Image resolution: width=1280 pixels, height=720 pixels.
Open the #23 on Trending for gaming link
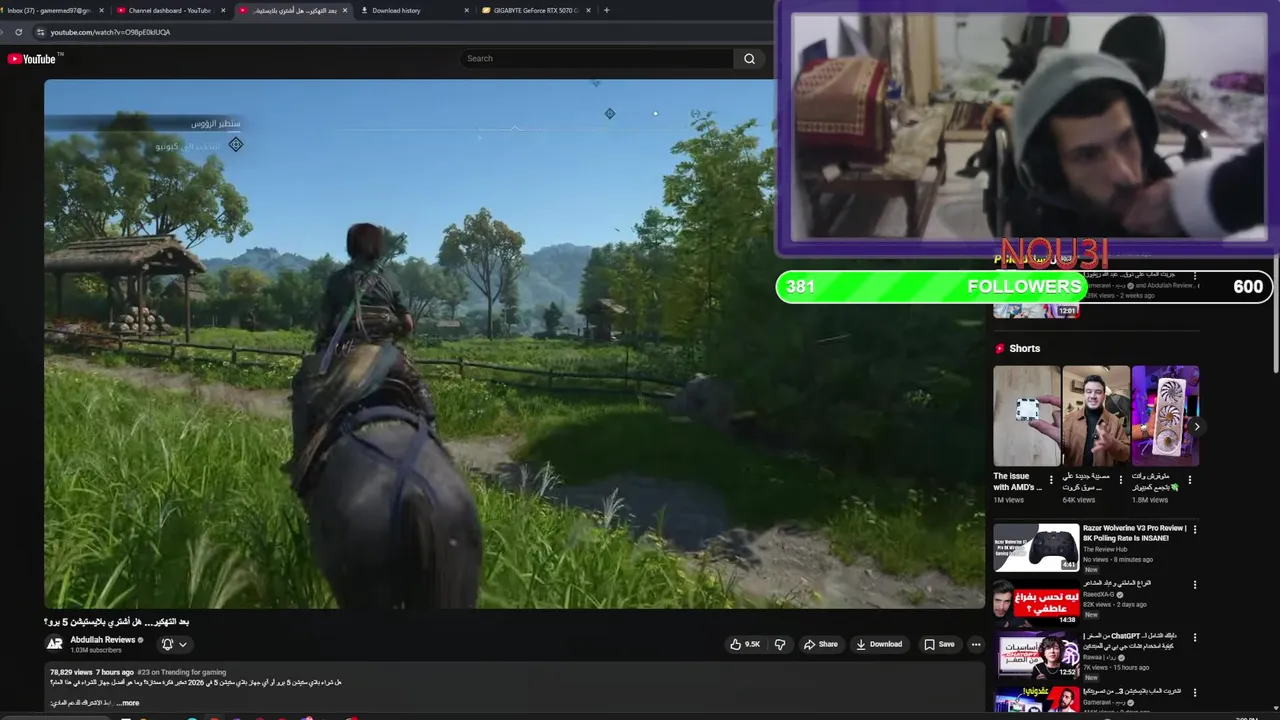tap(182, 672)
